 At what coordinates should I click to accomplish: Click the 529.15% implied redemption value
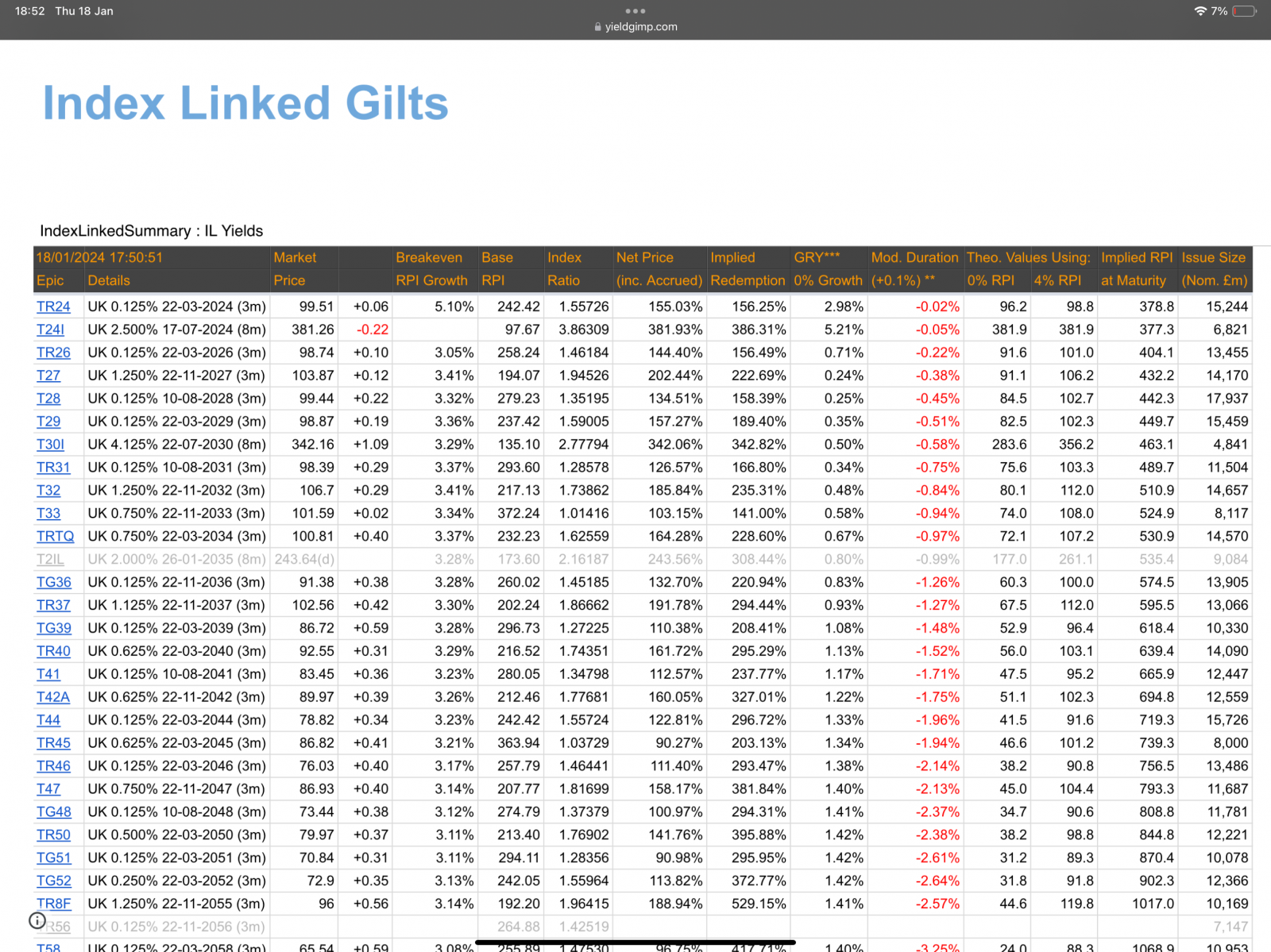759,904
